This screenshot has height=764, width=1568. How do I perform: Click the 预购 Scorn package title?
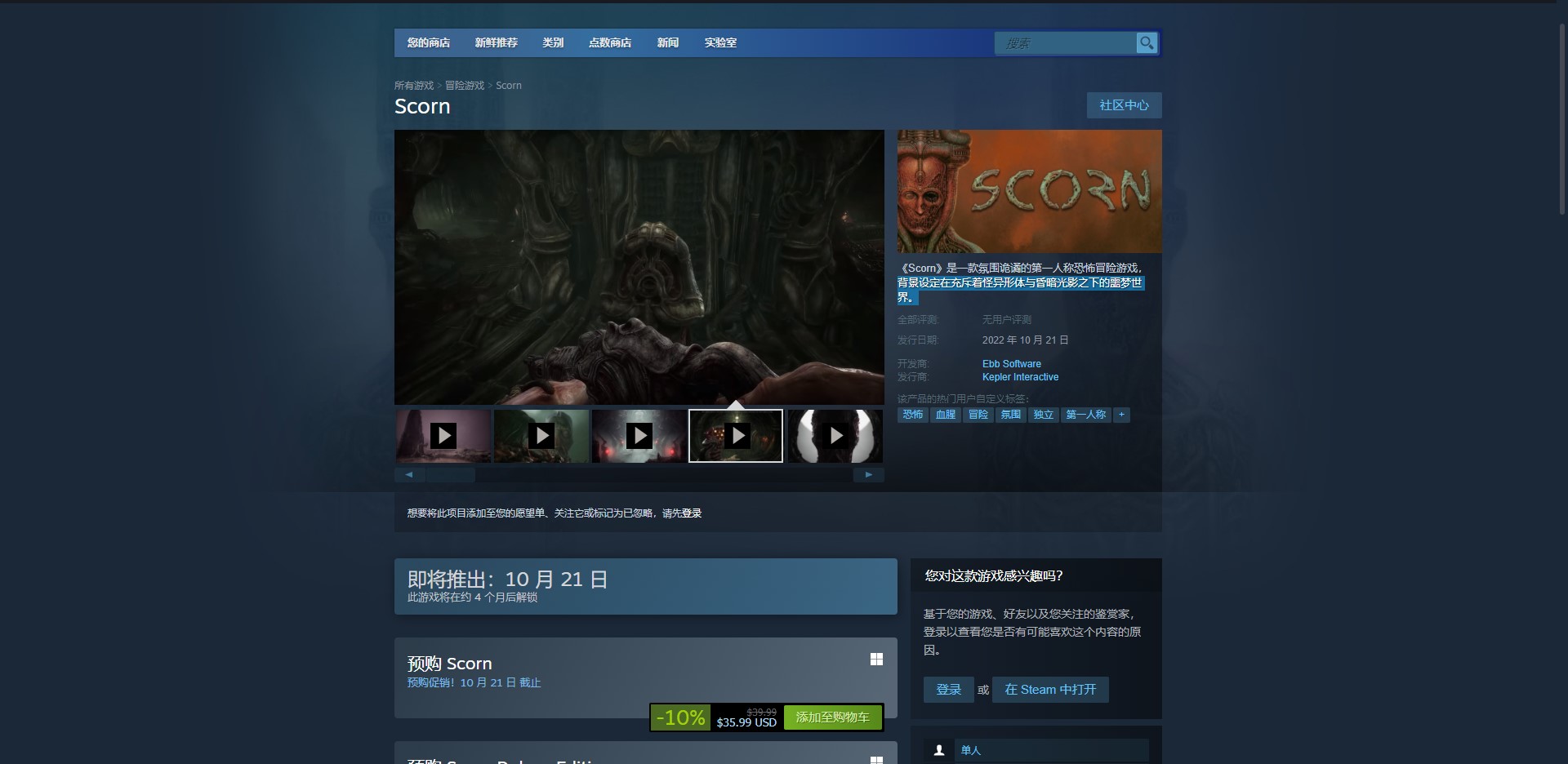pyautogui.click(x=449, y=664)
